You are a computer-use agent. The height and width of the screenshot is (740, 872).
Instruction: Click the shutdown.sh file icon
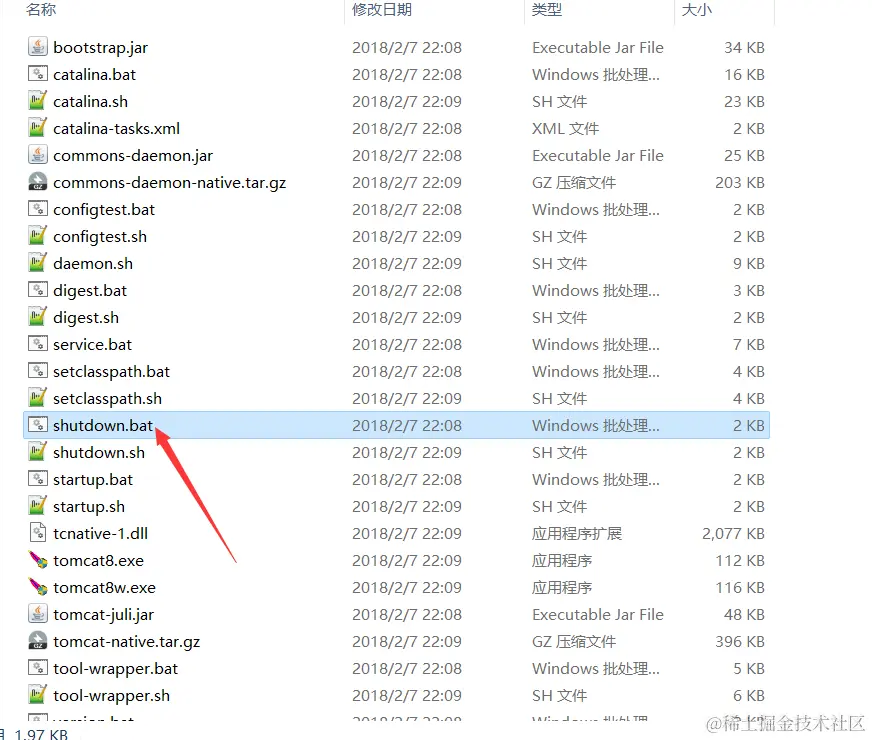37,452
